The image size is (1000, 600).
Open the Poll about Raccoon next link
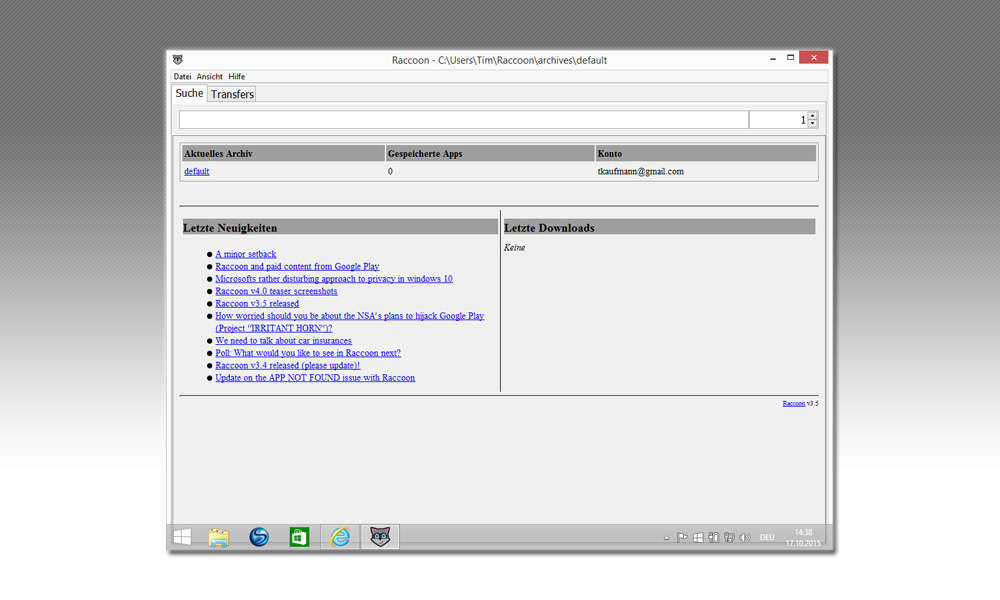click(x=308, y=353)
